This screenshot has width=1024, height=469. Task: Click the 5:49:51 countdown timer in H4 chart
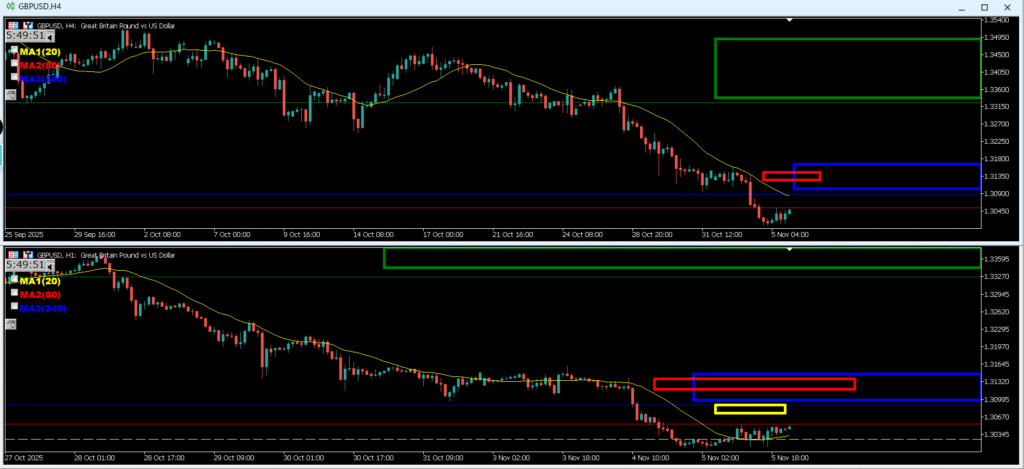tap(27, 36)
